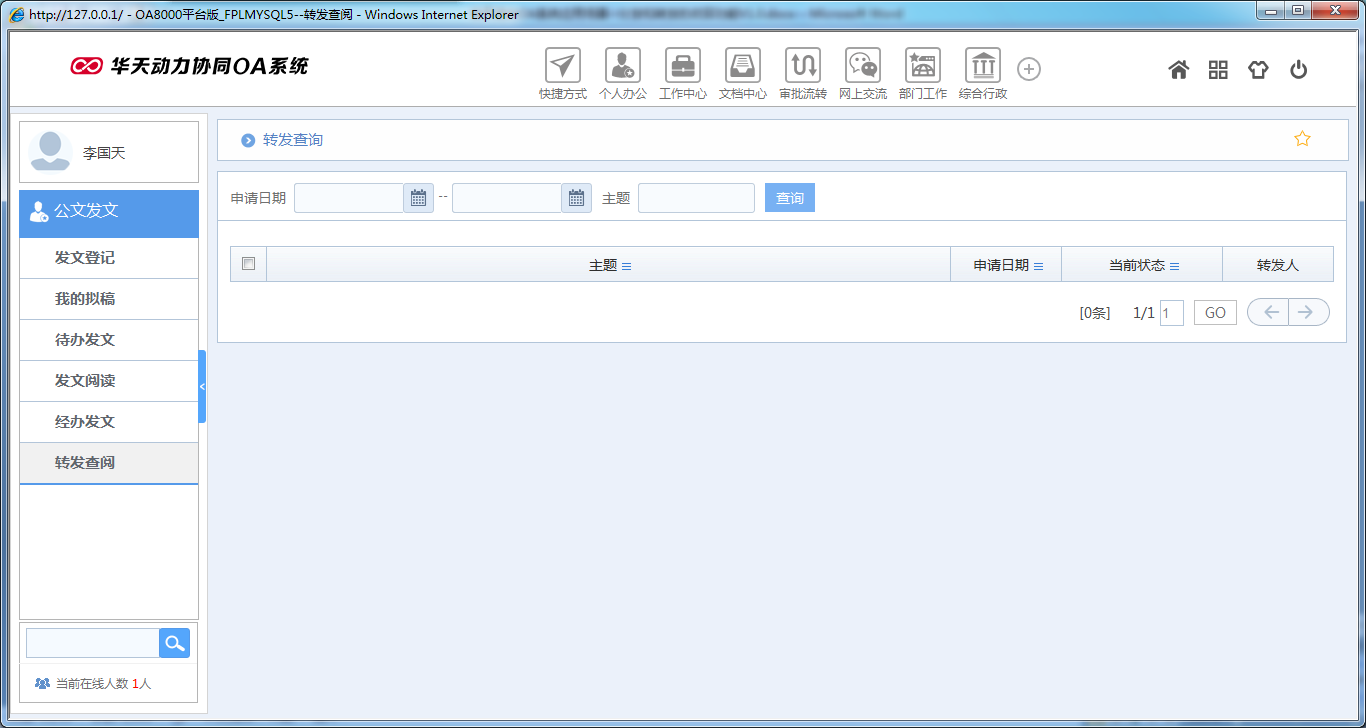Open the 文档中心 document center
The image size is (1366, 728).
(x=743, y=68)
